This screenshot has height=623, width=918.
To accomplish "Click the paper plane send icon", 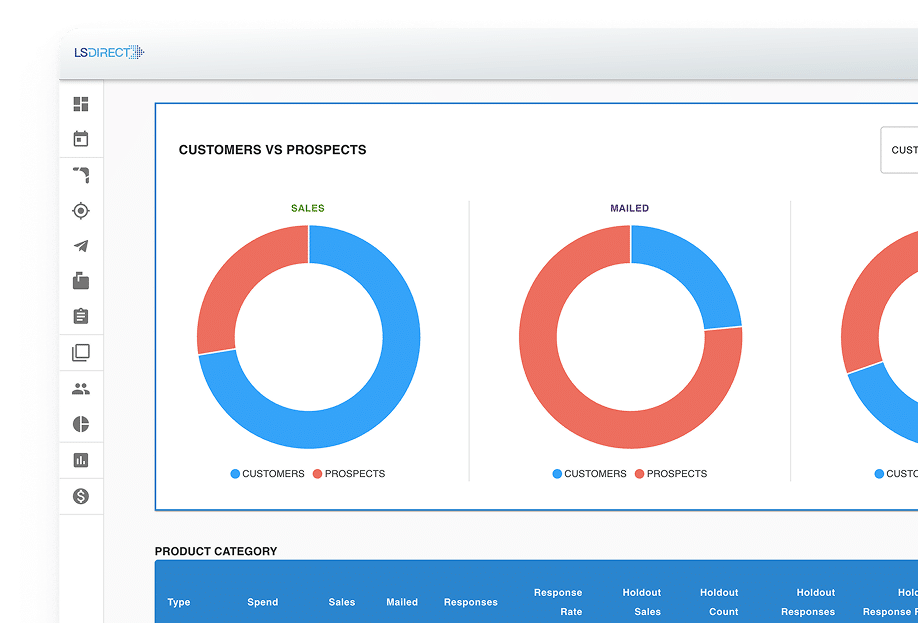I will tap(81, 246).
